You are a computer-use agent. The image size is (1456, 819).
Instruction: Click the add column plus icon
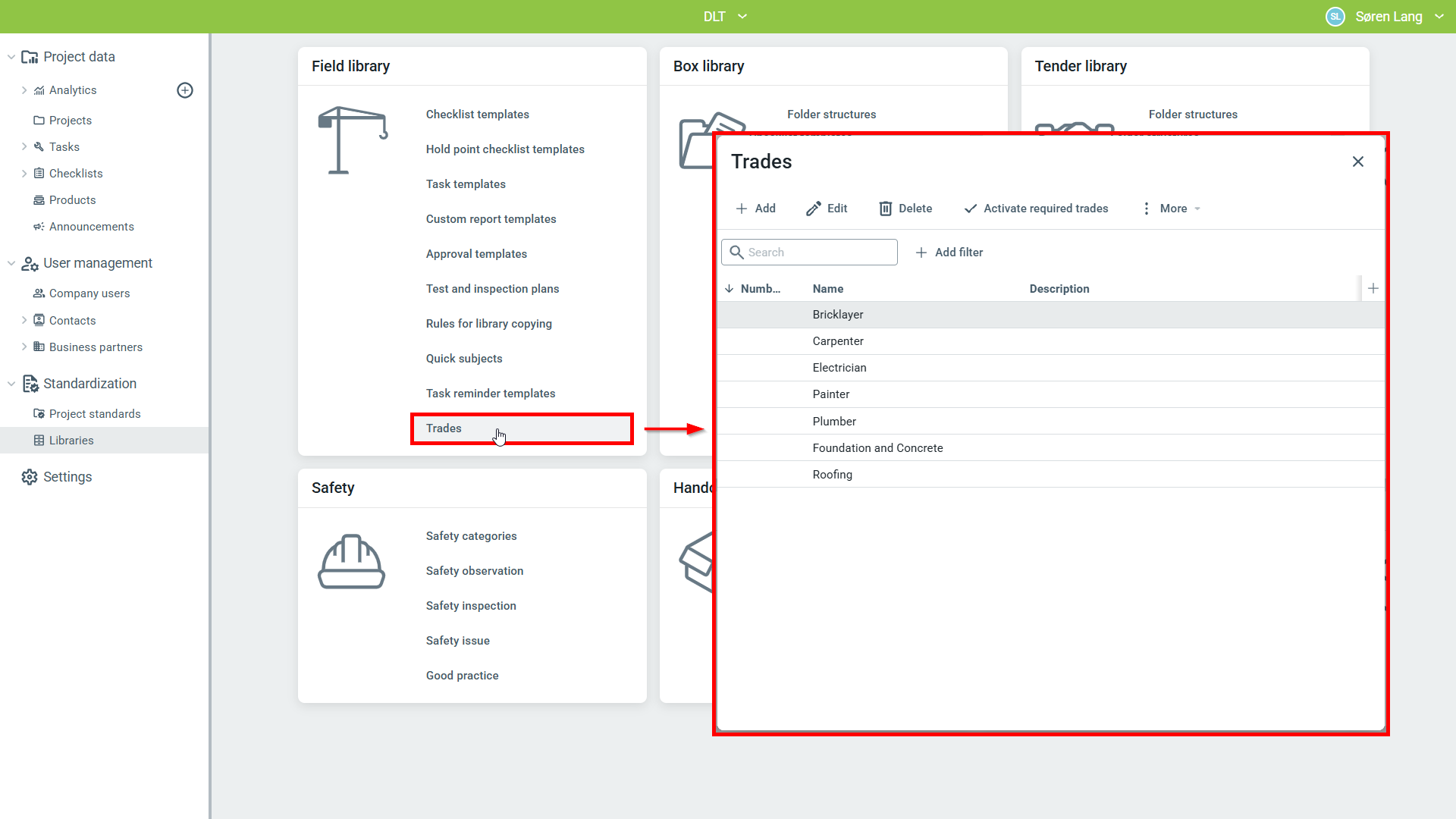point(1373,288)
